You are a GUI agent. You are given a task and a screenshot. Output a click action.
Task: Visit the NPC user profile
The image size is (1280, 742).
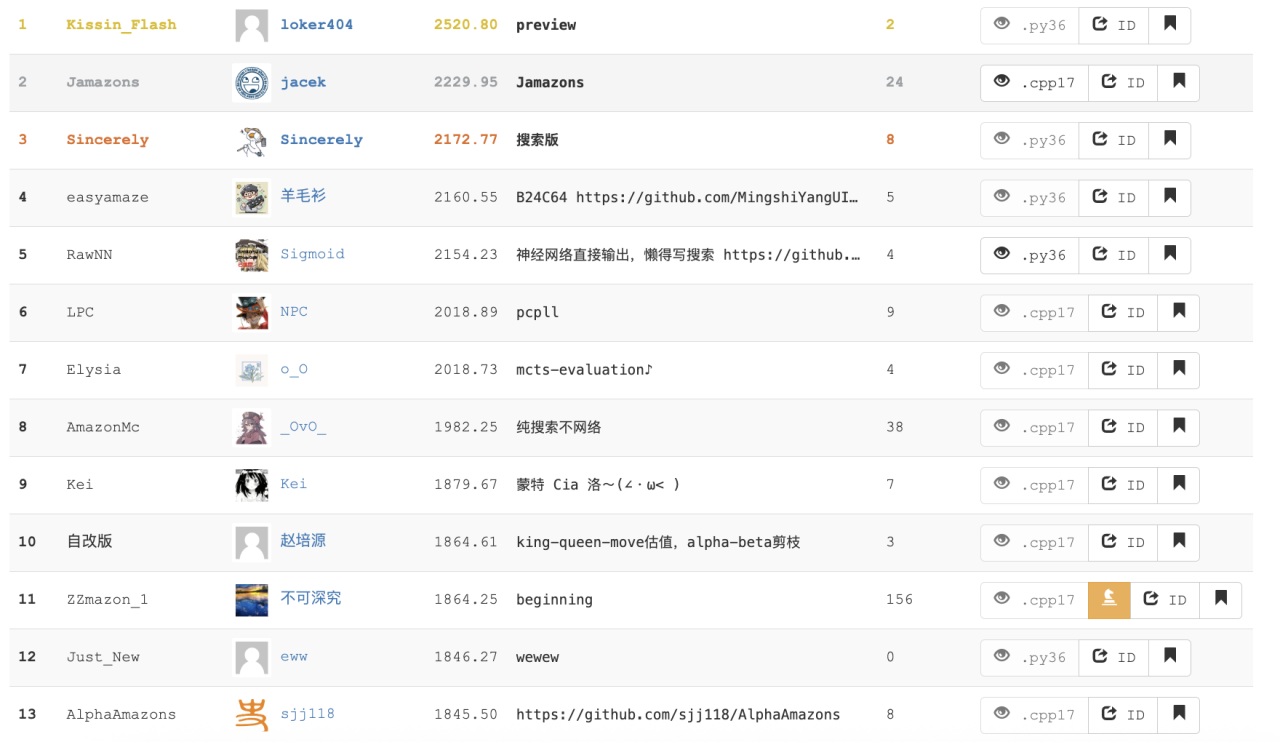[x=294, y=312]
